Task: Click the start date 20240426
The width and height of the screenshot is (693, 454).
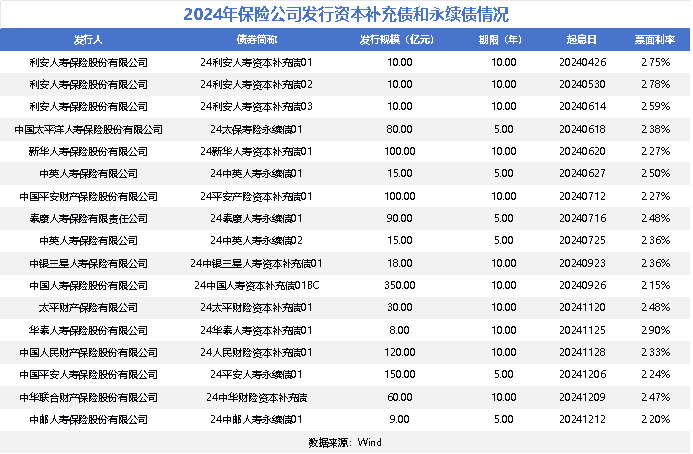Action: tap(583, 62)
